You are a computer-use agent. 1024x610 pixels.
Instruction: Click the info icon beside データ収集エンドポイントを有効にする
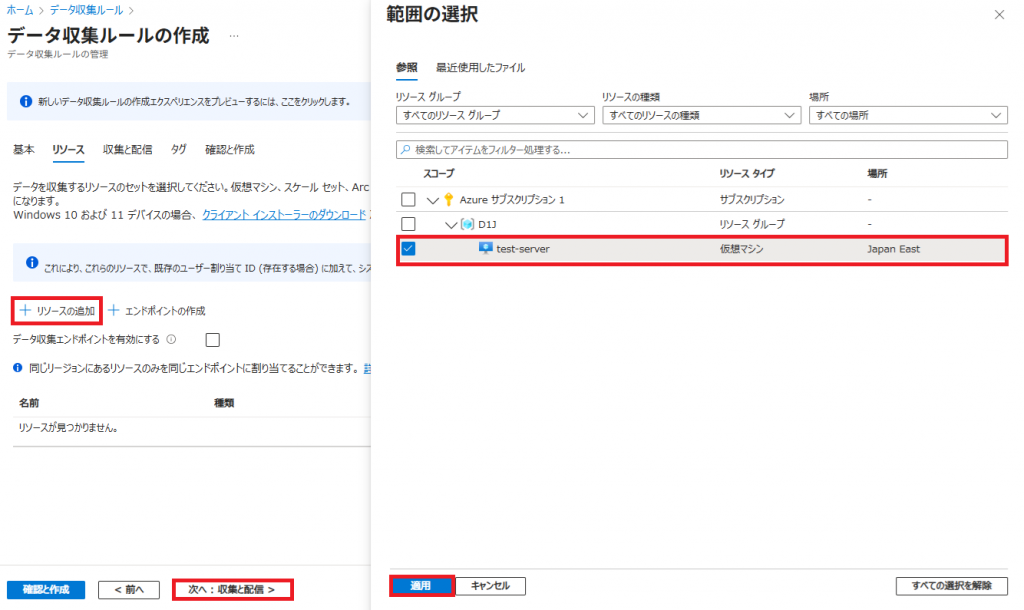click(171, 339)
